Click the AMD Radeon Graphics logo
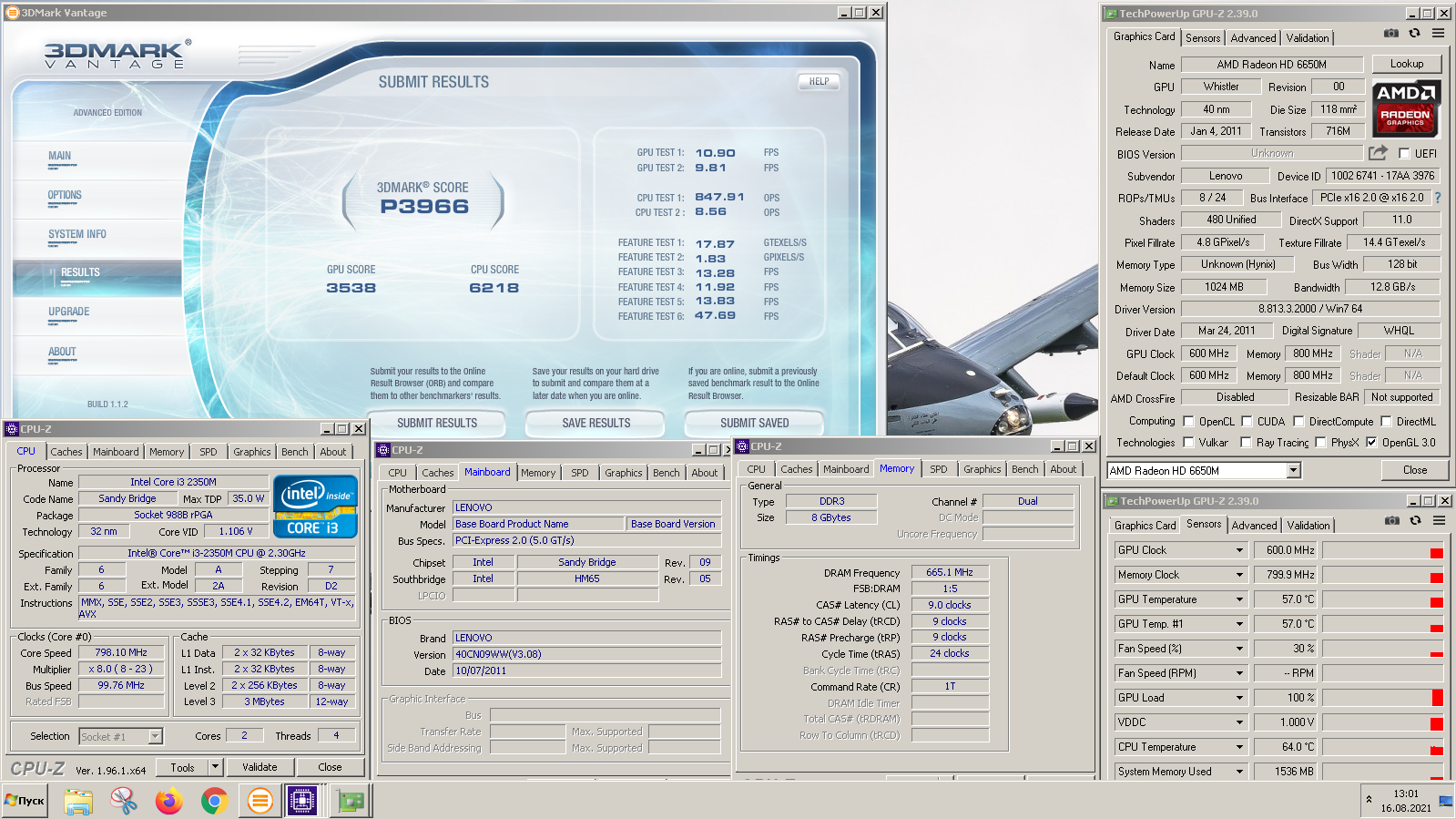The height and width of the screenshot is (819, 1456). 1406,108
